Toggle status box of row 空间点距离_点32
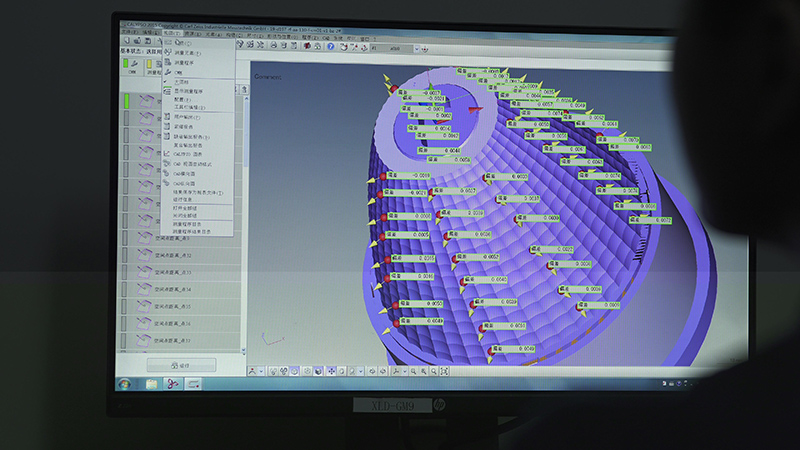This screenshot has height=450, width=800. (x=126, y=255)
